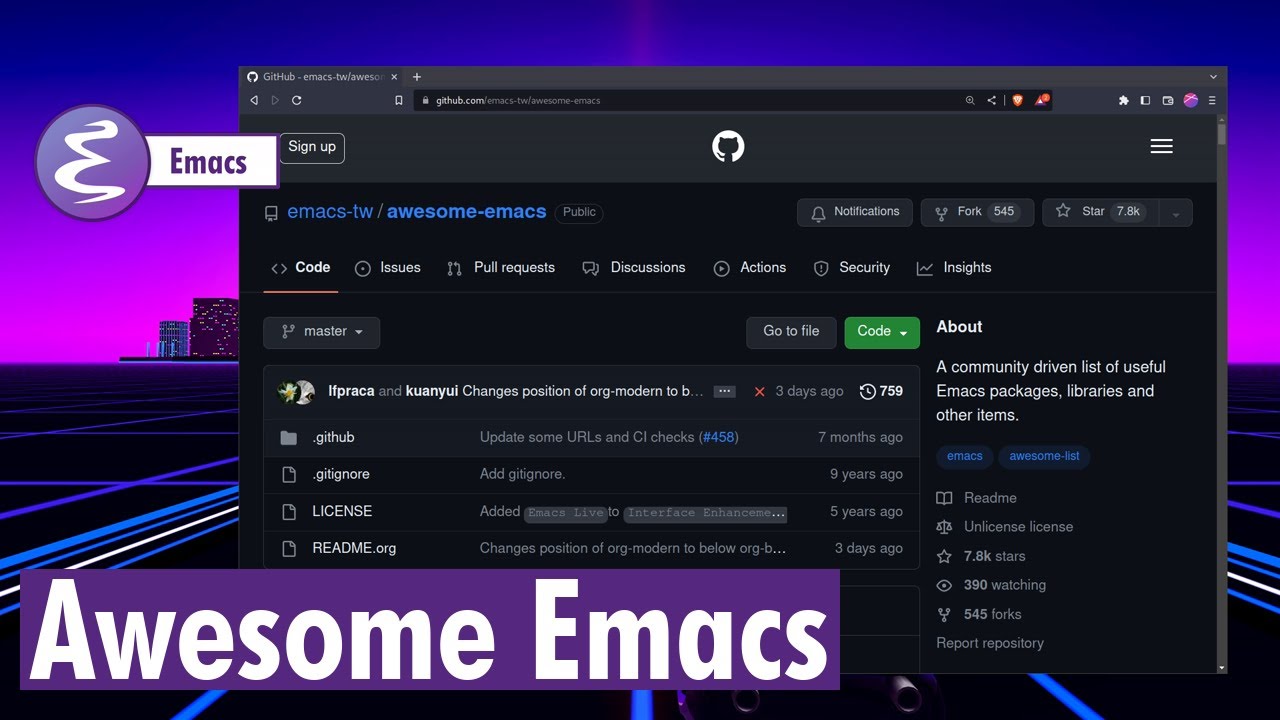Expand the green Code dropdown

pos(882,332)
